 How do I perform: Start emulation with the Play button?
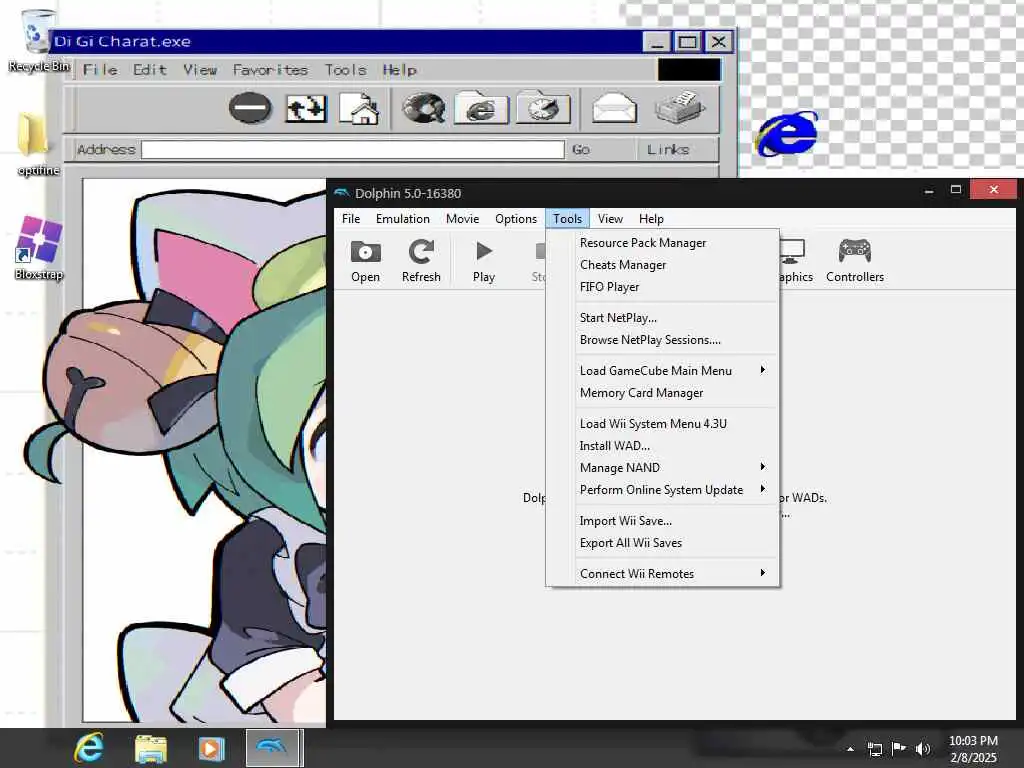484,261
